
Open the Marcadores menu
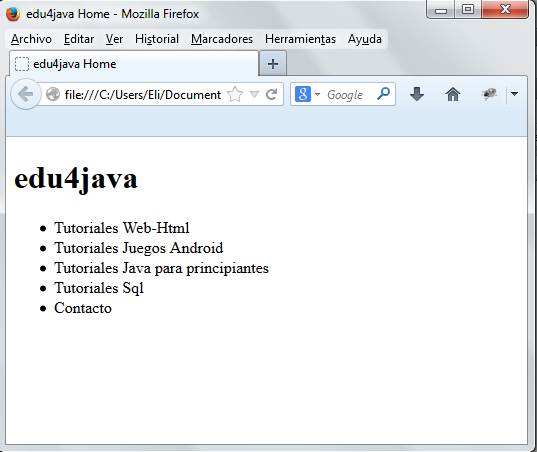[x=222, y=39]
